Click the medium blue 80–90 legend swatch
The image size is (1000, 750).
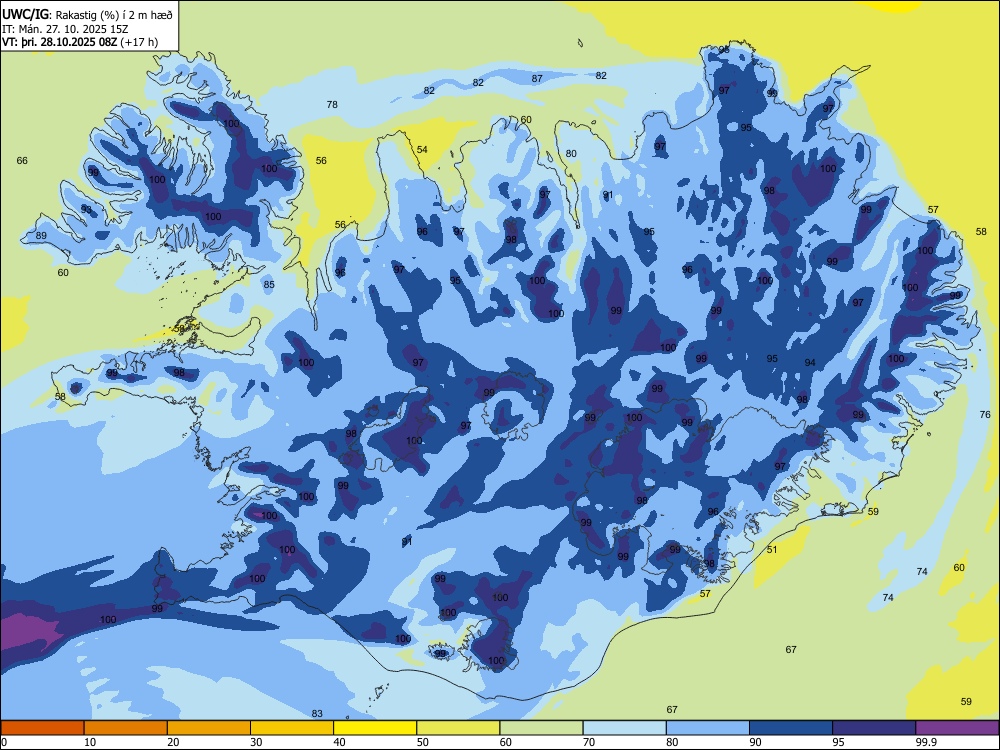coord(708,728)
